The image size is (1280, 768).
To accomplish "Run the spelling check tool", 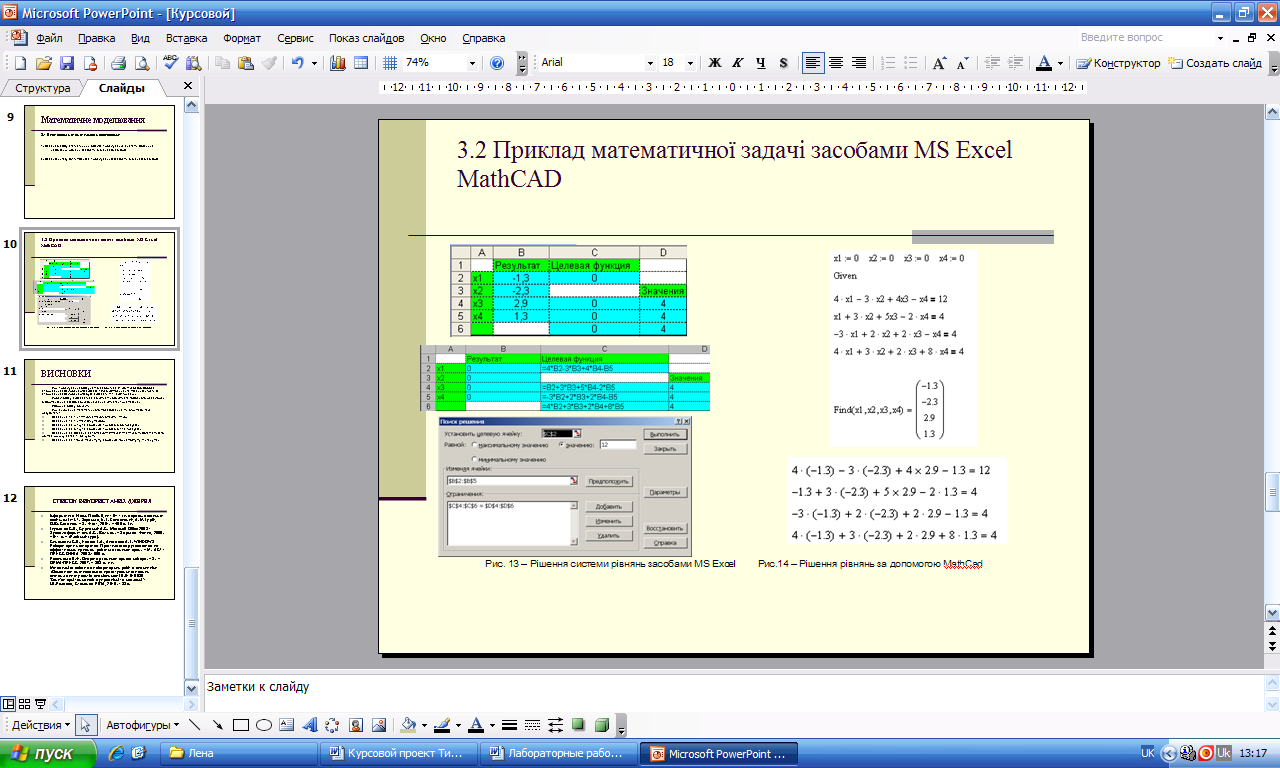I will [x=170, y=63].
